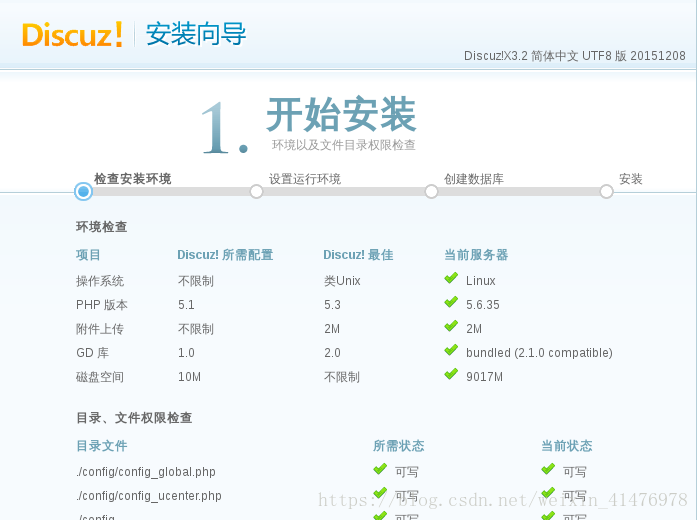The height and width of the screenshot is (520, 699).
Task: Click the current server value Linux
Action: tap(481, 281)
